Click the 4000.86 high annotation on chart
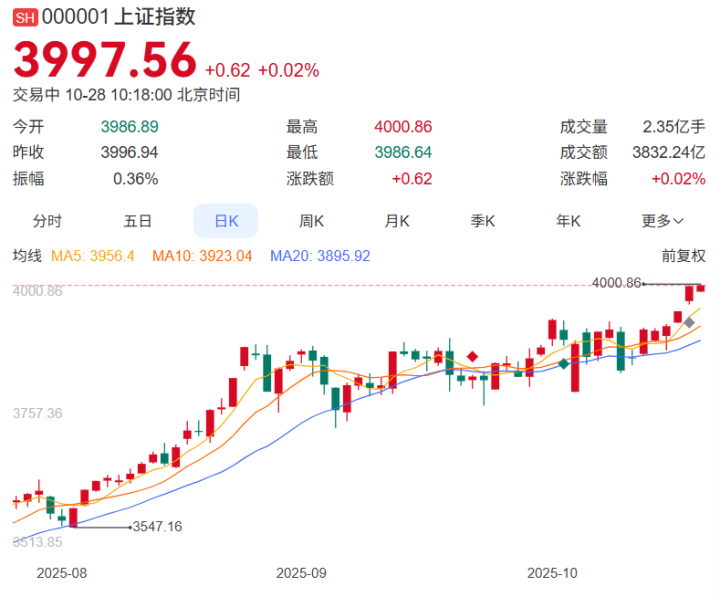The height and width of the screenshot is (597, 720). coord(616,283)
